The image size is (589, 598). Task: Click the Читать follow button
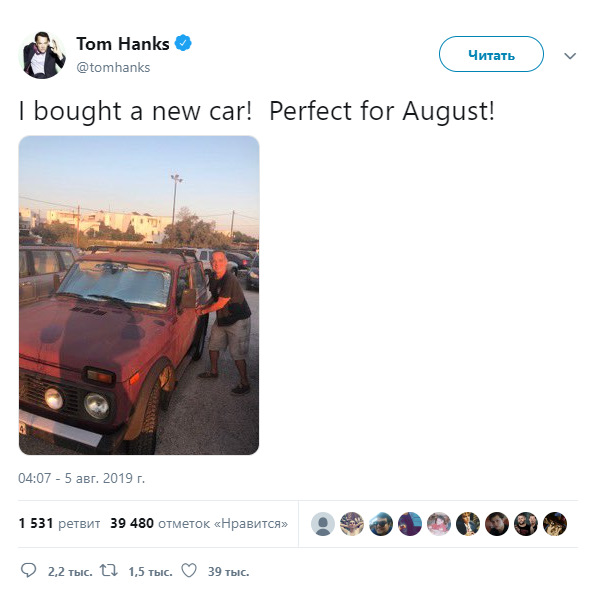491,54
